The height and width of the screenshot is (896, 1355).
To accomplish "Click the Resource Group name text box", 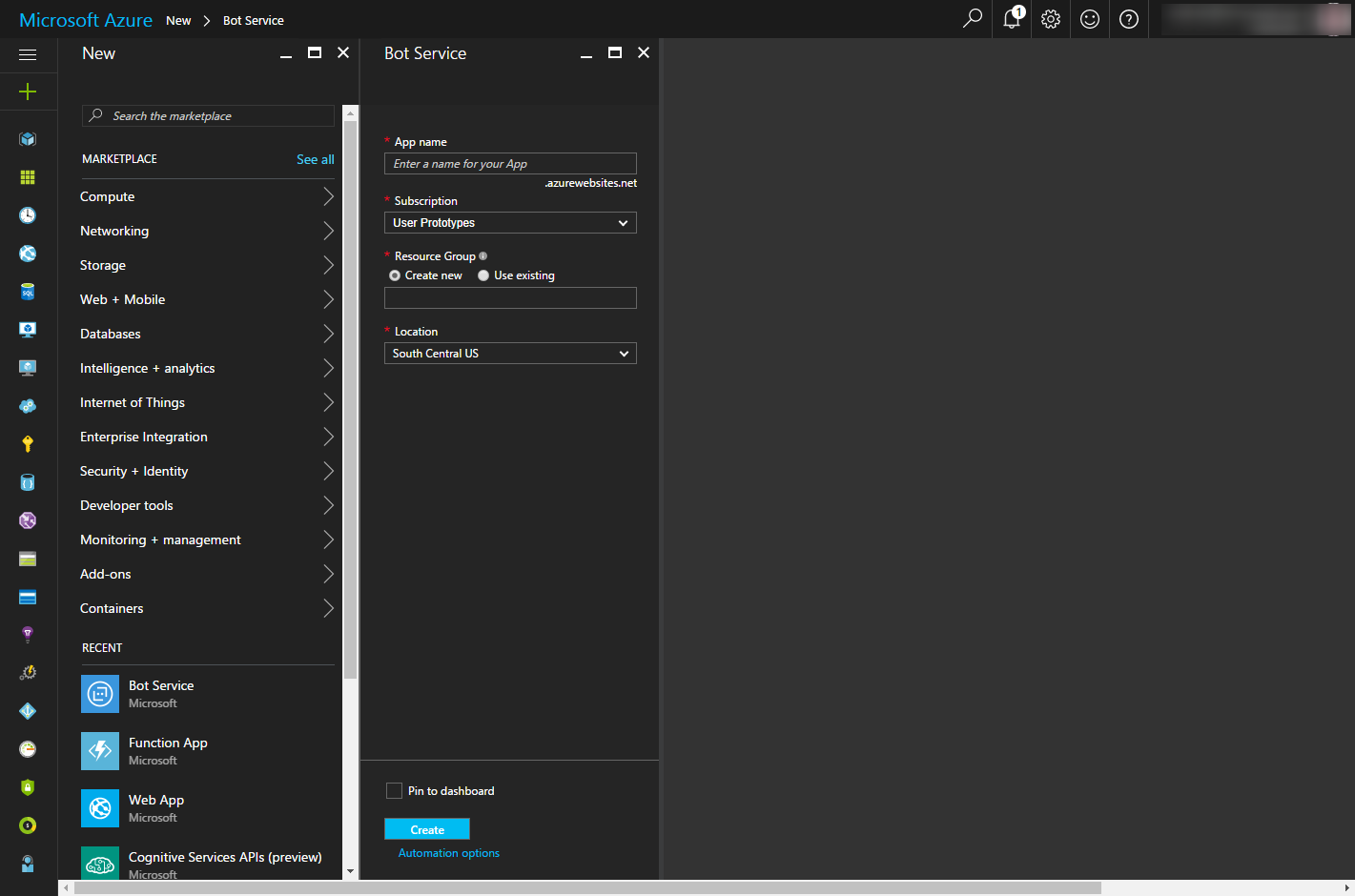I will [510, 297].
